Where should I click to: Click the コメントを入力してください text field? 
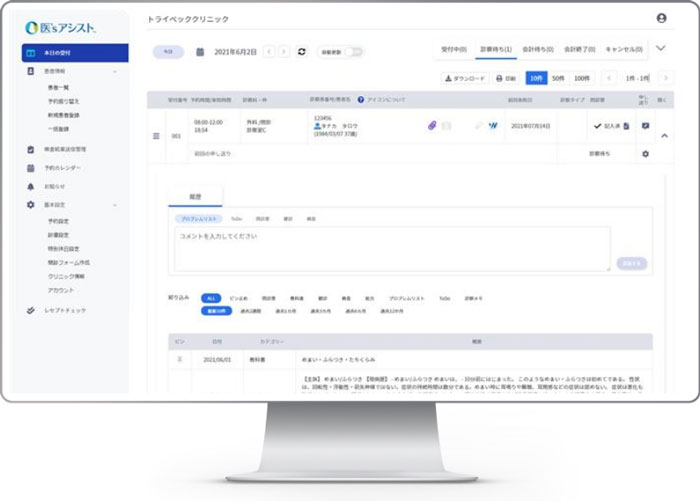[x=391, y=248]
